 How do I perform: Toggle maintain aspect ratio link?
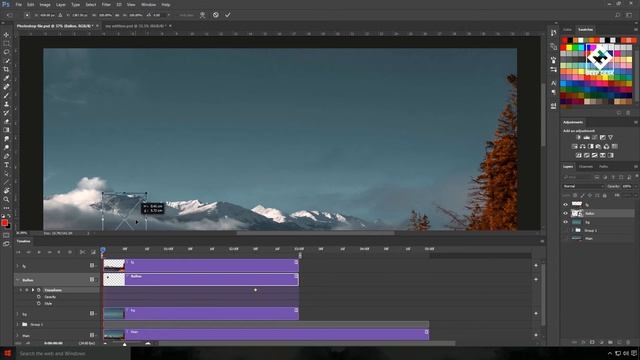click(117, 15)
